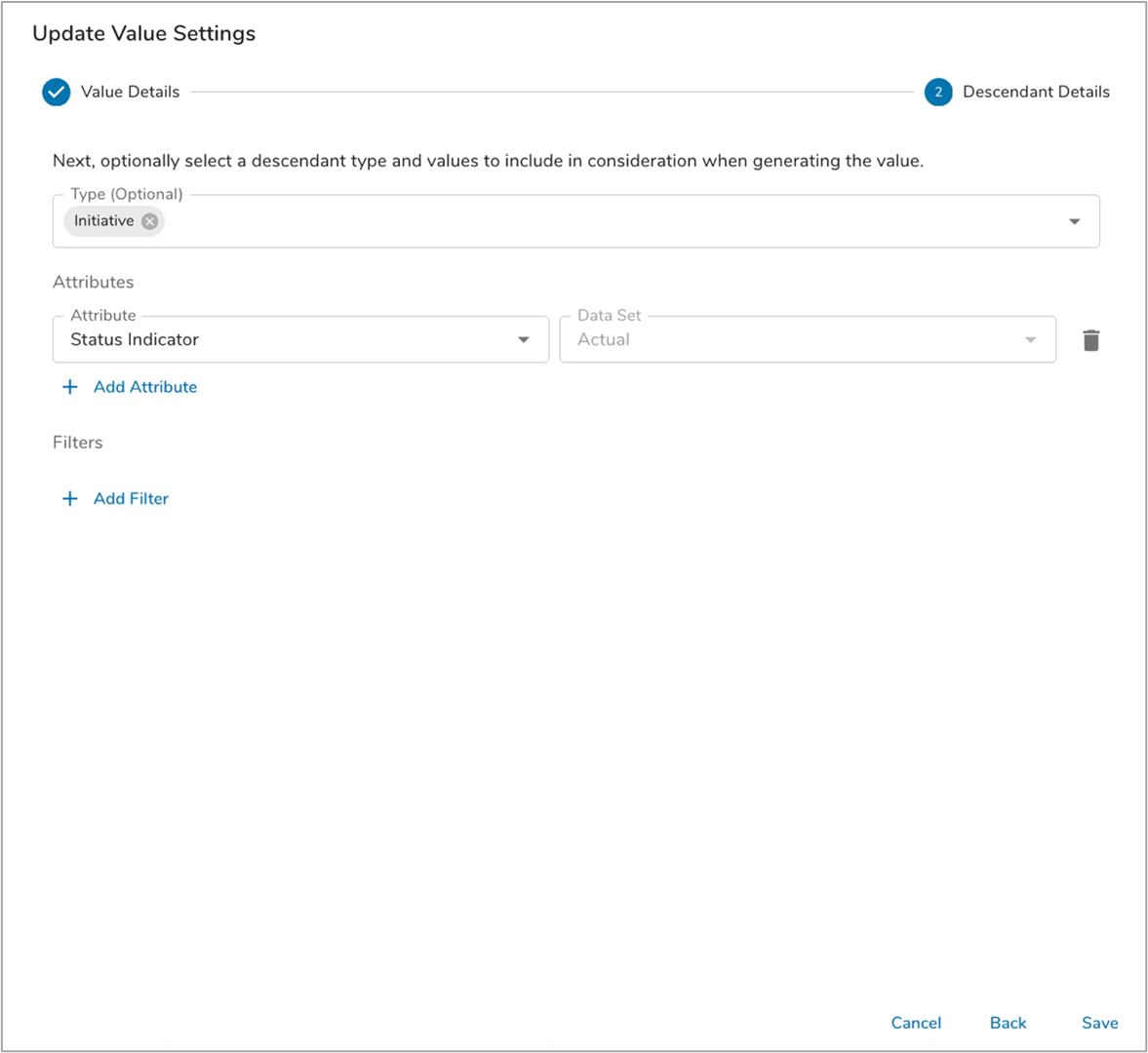This screenshot has width=1148, height=1053.
Task: Delete the attribute row with trash icon
Action: 1090,340
